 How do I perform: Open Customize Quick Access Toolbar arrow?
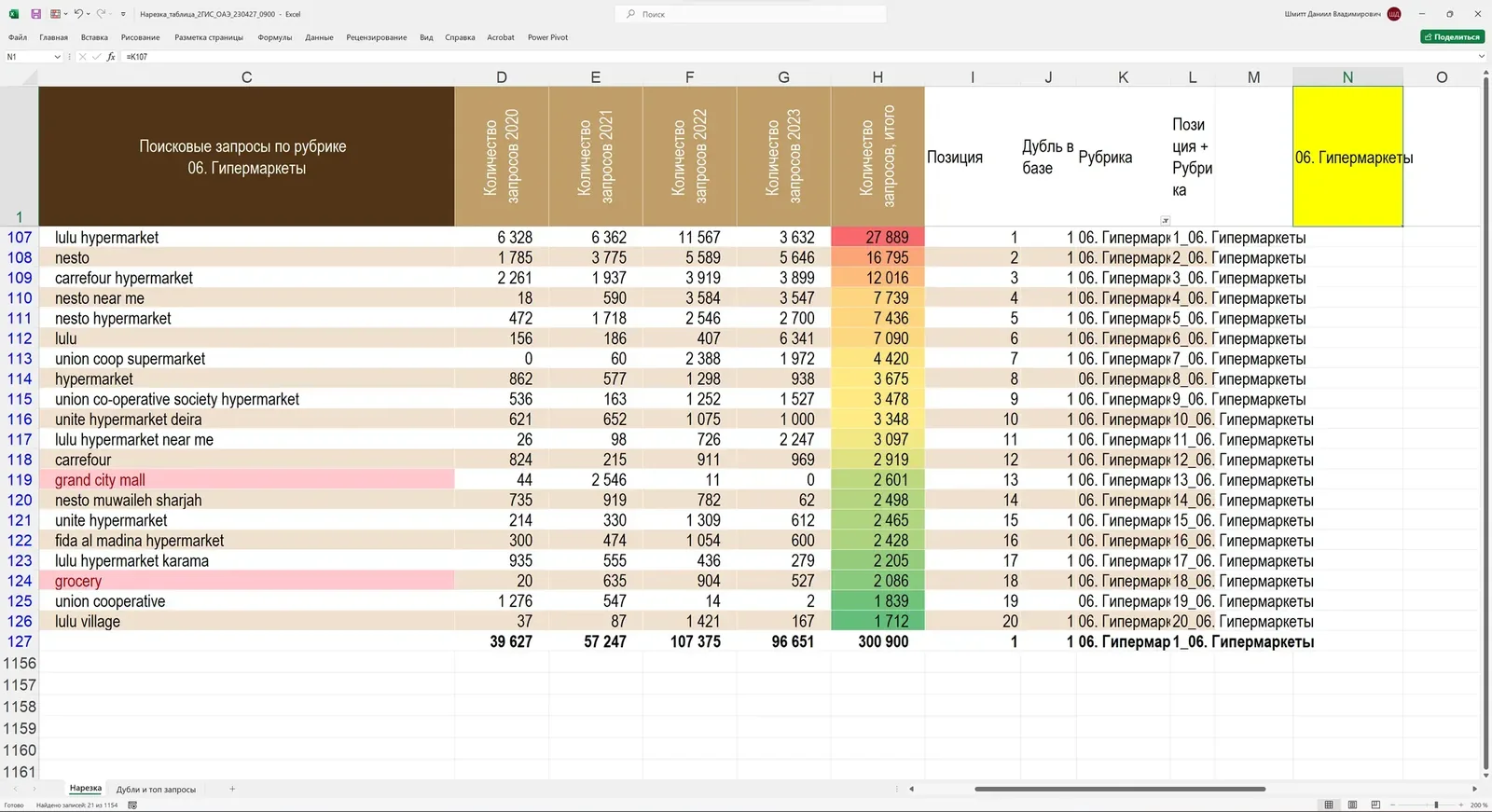(123, 15)
